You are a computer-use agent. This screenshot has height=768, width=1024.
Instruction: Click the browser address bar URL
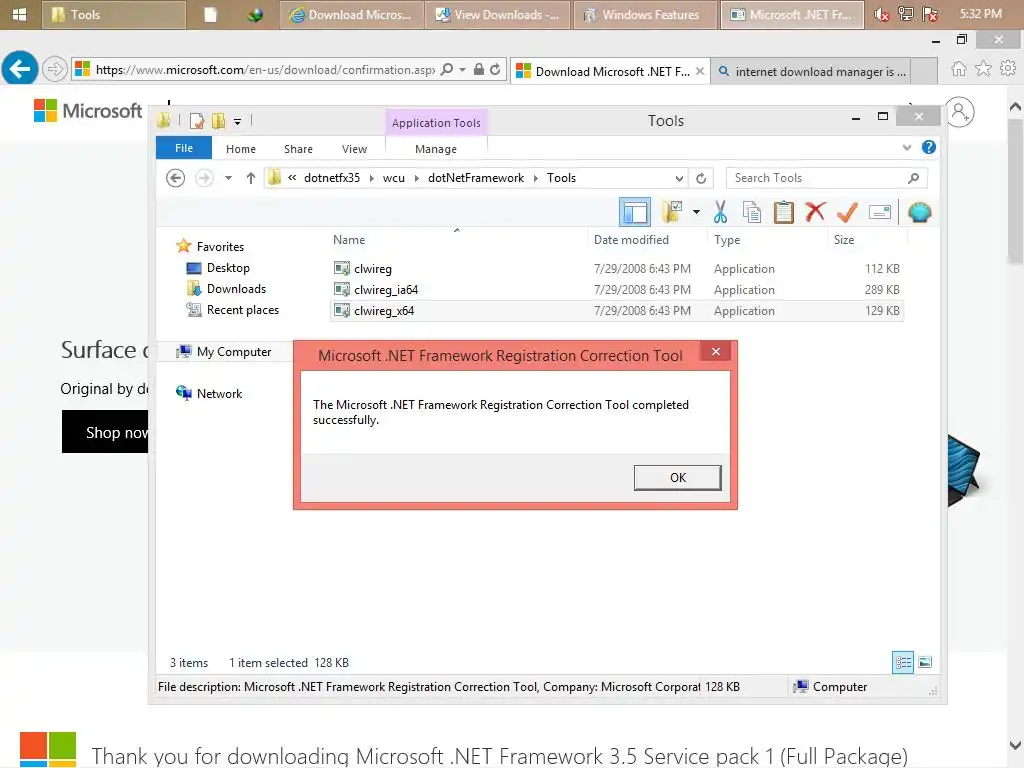coord(264,69)
